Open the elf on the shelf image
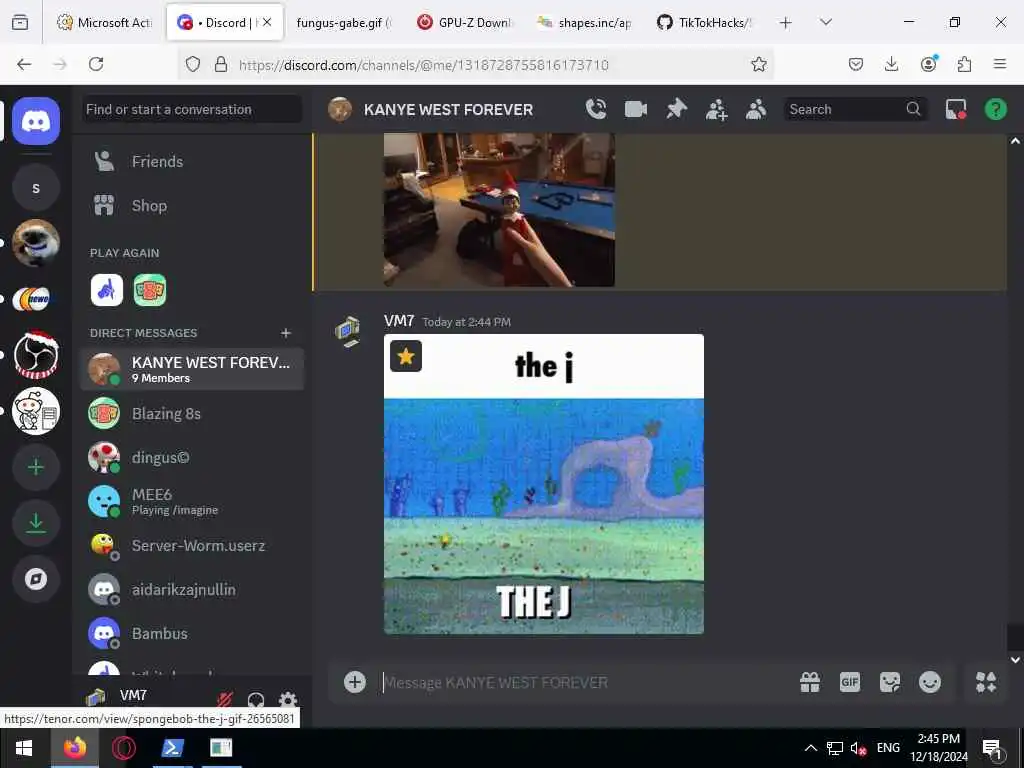 [x=499, y=210]
